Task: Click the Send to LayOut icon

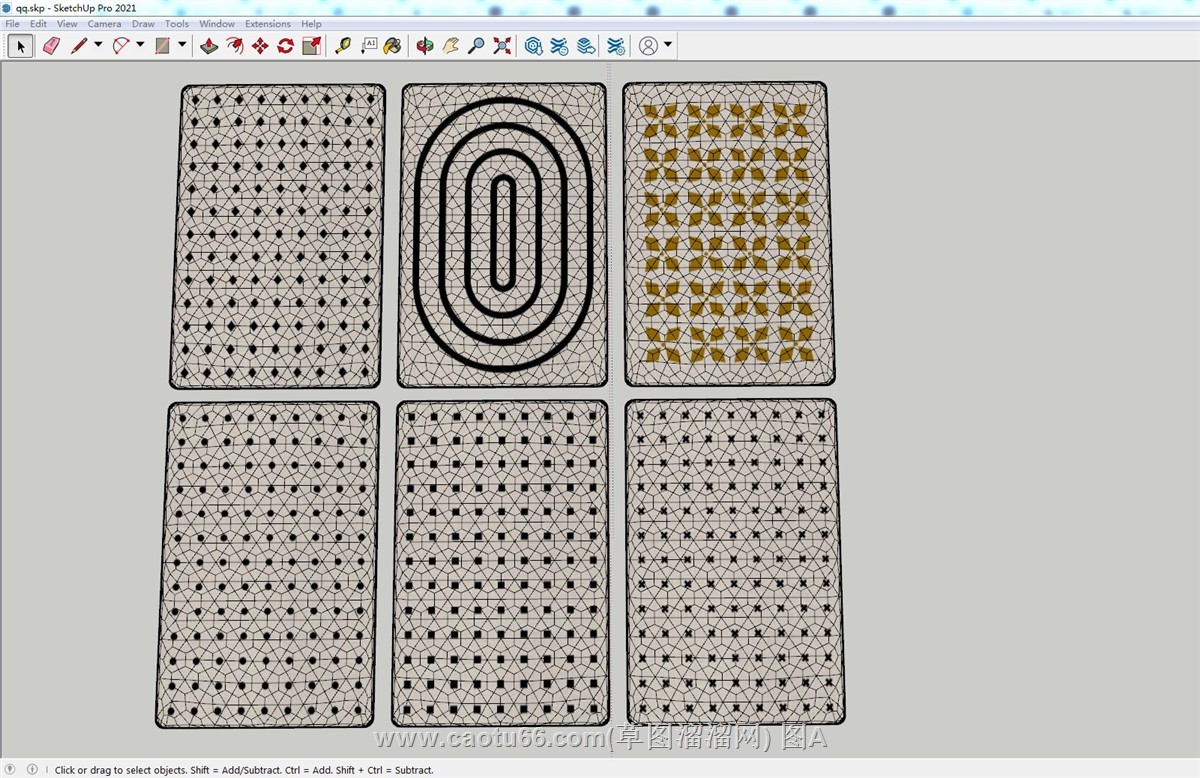Action: pos(586,46)
